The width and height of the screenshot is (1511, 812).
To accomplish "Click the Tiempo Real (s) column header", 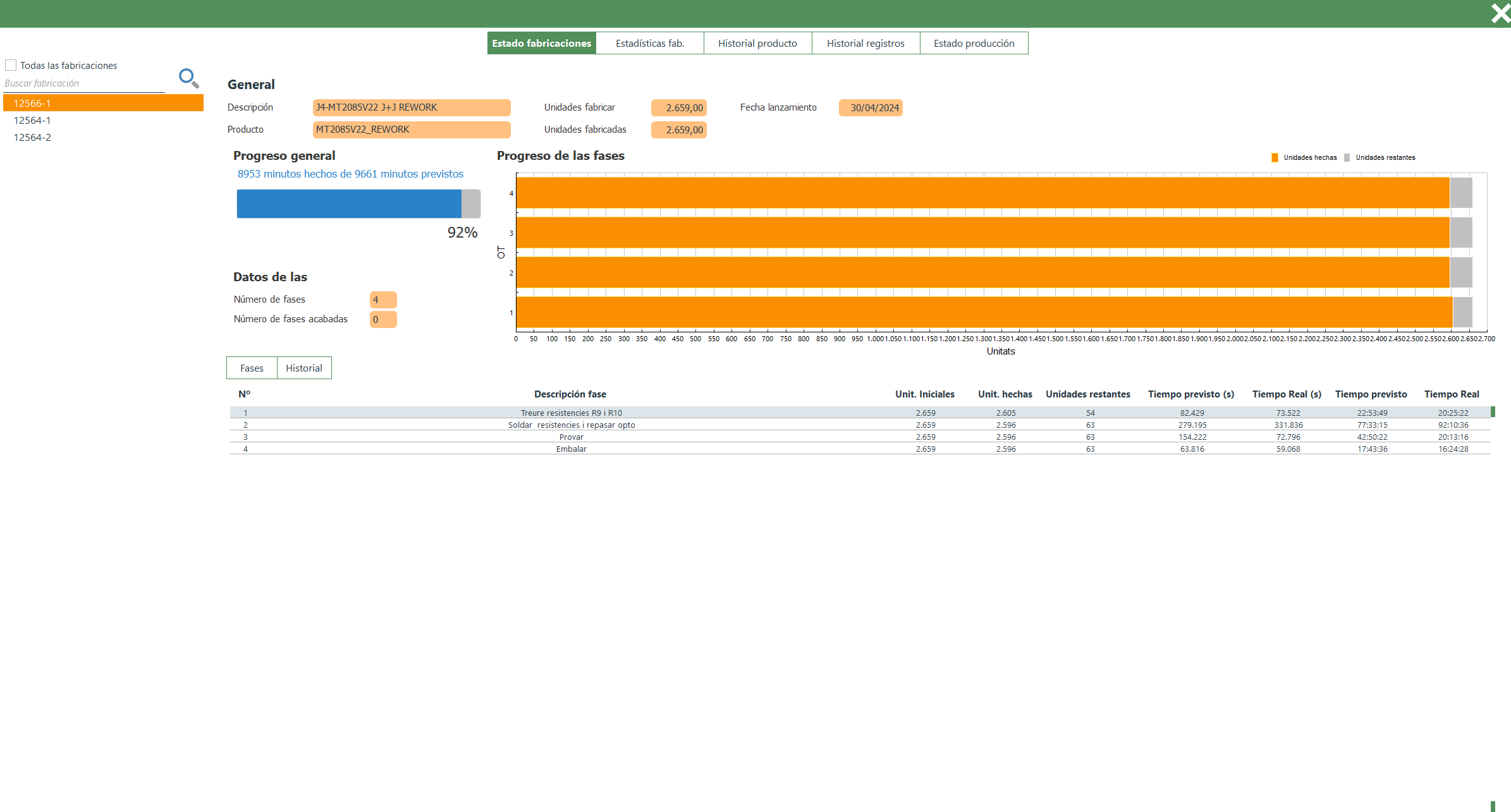I will pos(1286,394).
